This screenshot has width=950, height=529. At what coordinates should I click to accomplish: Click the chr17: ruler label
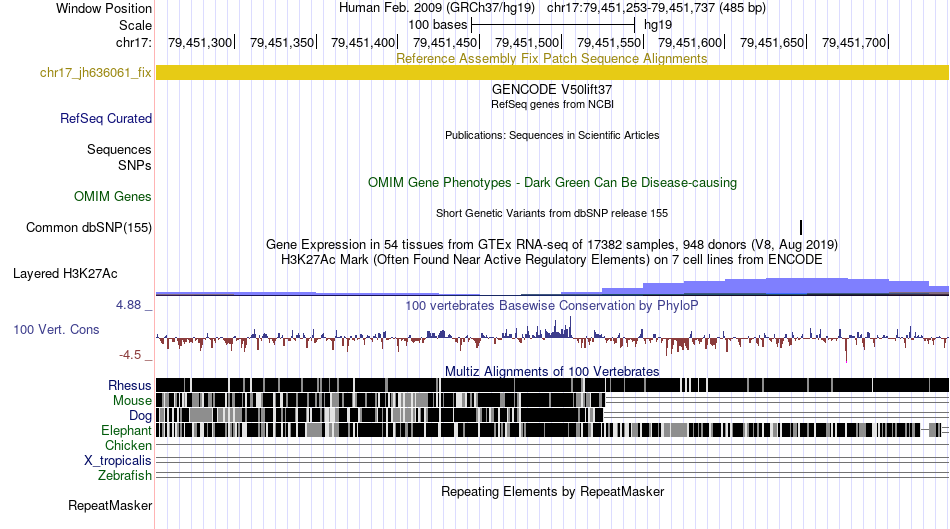click(134, 42)
